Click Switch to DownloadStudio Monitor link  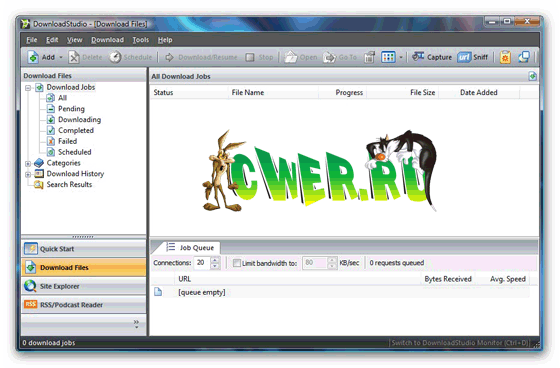point(460,343)
